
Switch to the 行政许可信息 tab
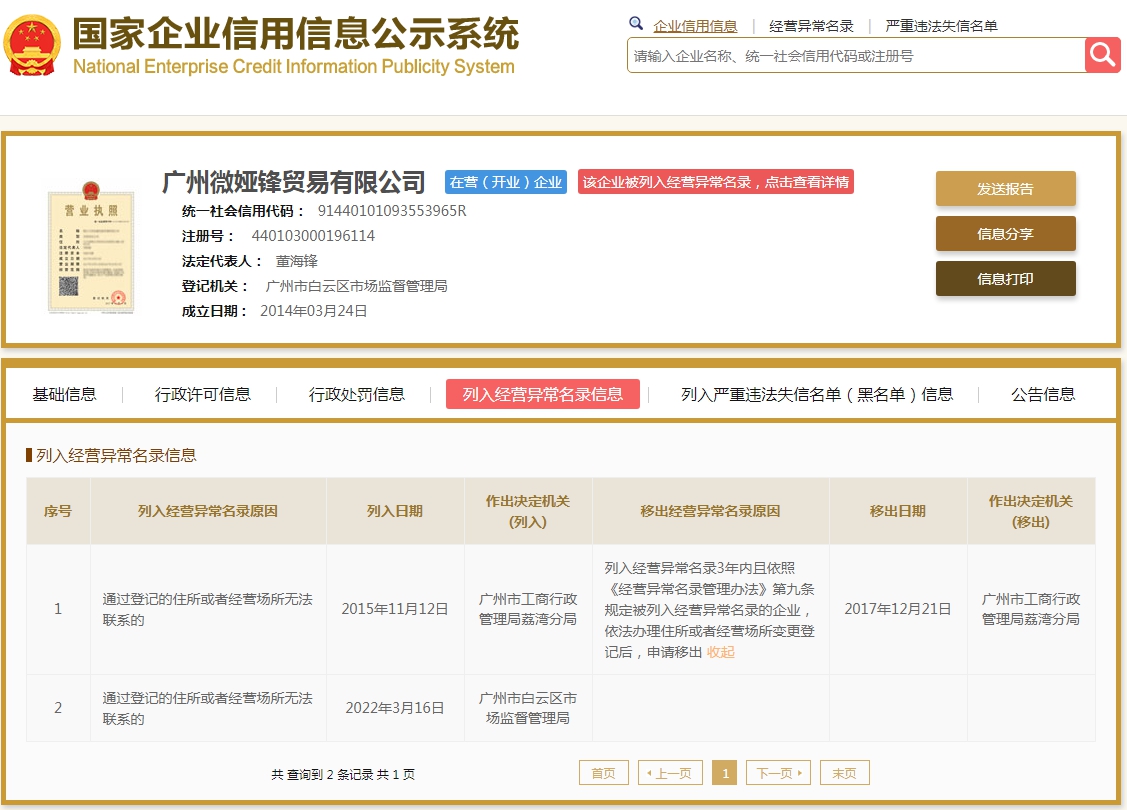(x=203, y=394)
